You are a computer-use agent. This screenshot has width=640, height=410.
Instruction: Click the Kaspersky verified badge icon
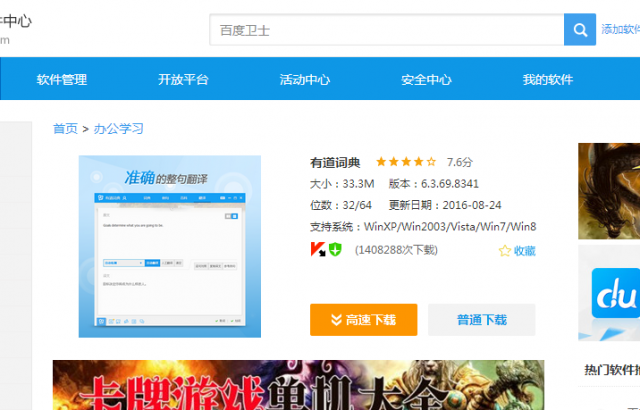click(x=318, y=249)
